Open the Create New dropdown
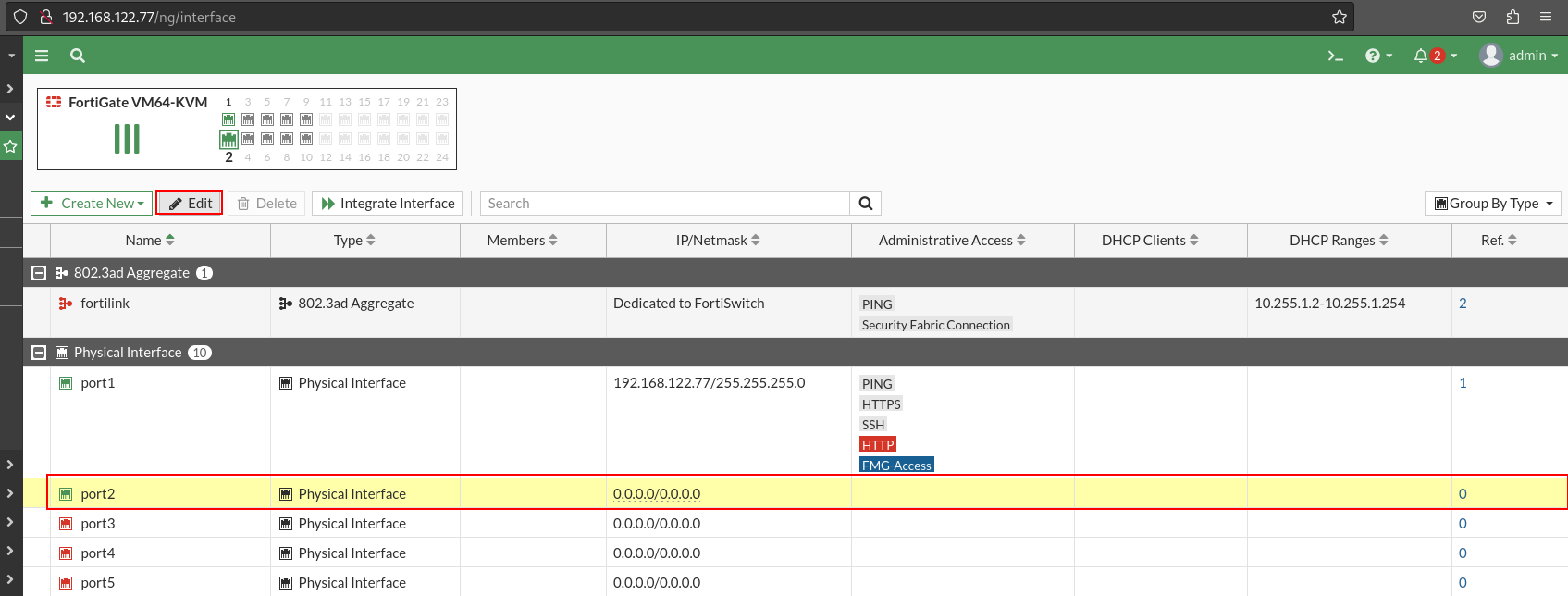The width and height of the screenshot is (1568, 596). coord(92,204)
